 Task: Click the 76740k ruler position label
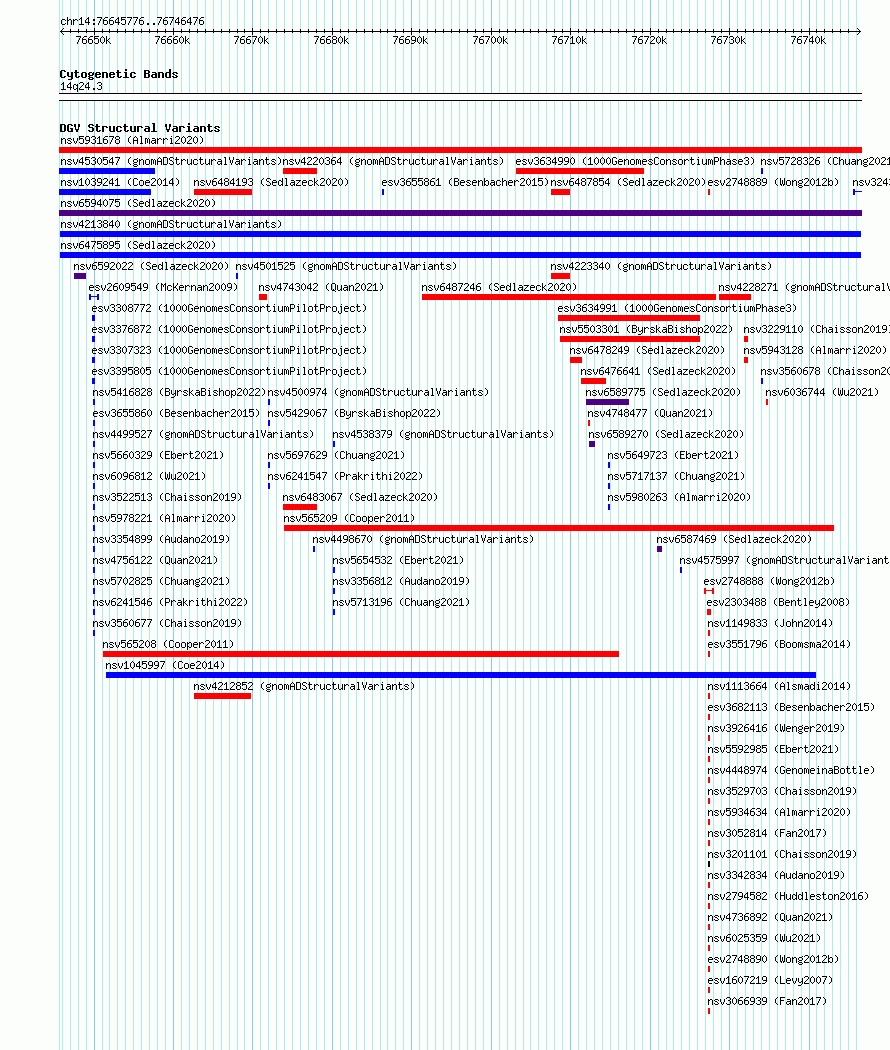(x=808, y=40)
